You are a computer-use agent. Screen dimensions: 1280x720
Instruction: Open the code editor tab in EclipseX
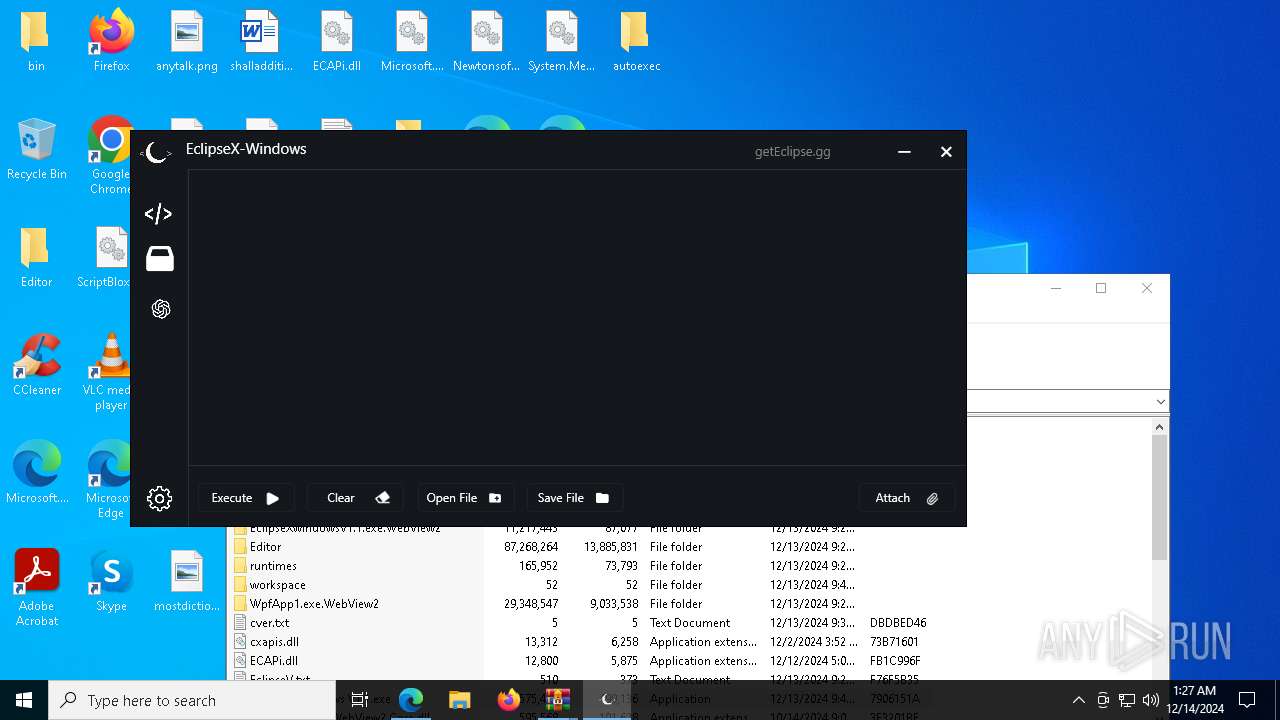click(x=158, y=214)
